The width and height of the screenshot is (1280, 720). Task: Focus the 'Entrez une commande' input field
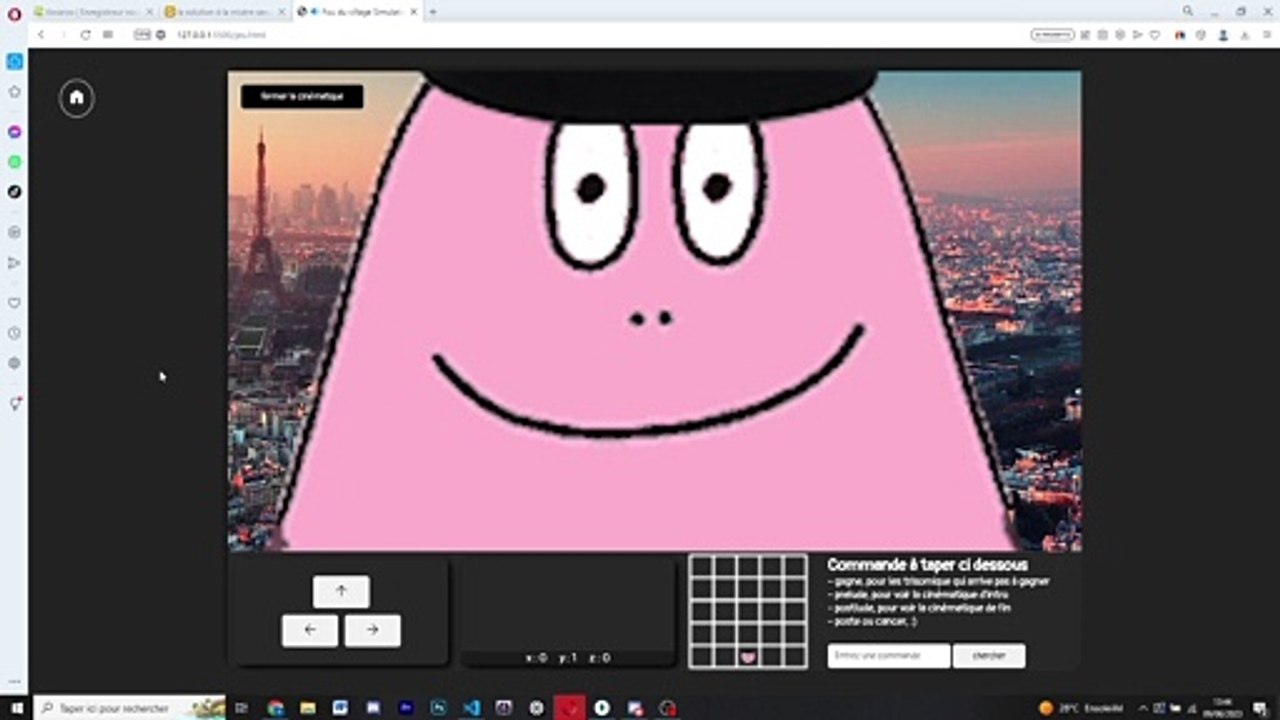[x=889, y=656]
